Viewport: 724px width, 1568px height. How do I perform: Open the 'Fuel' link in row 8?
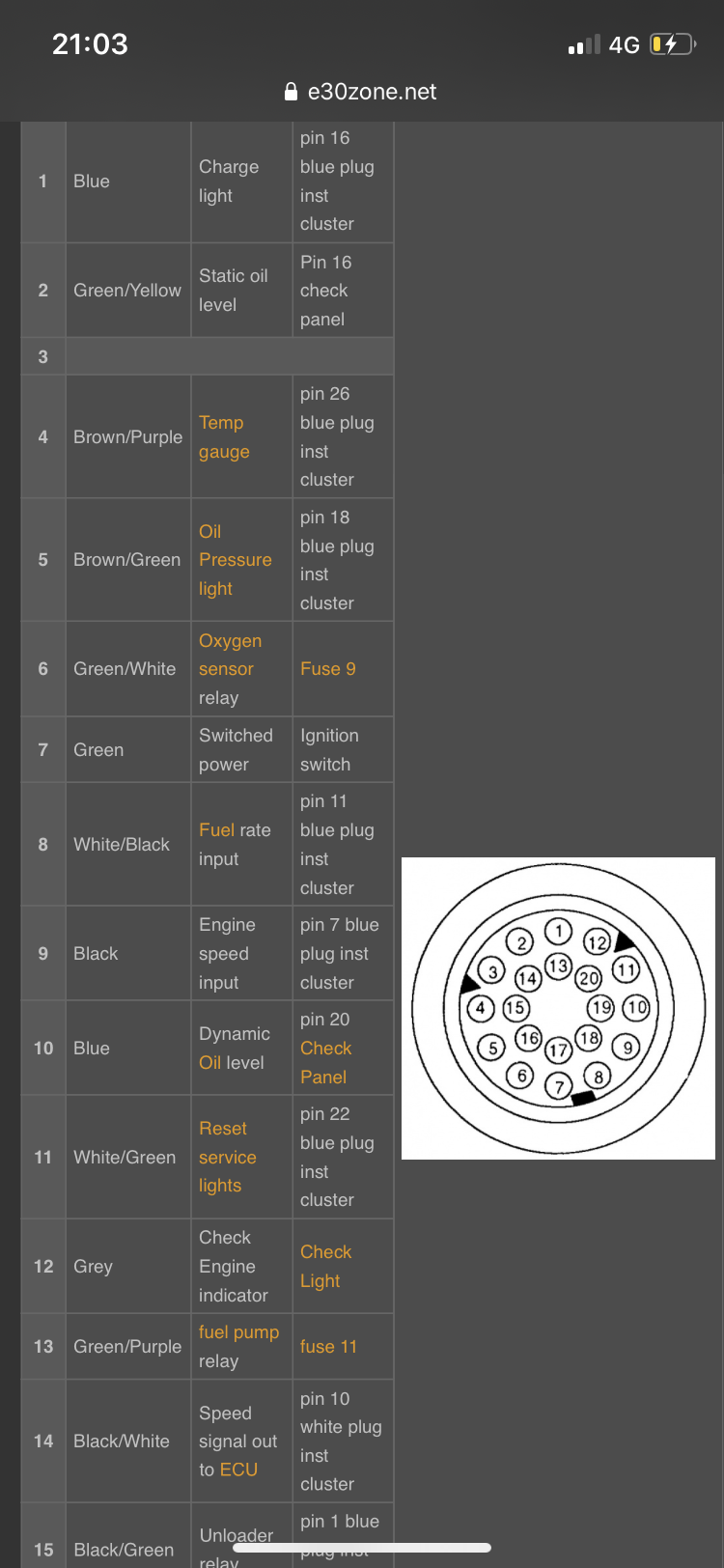click(217, 830)
